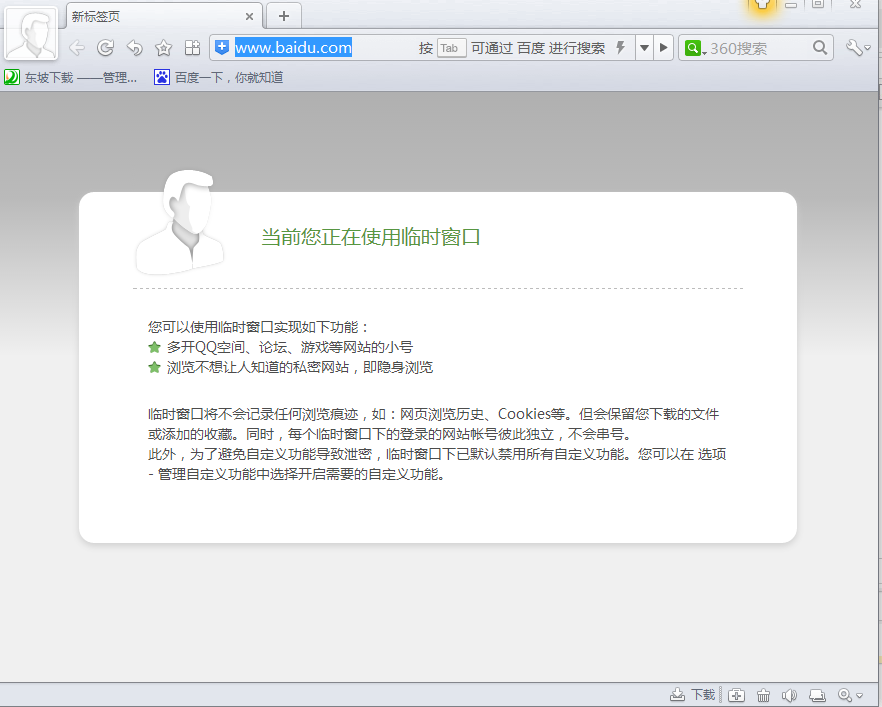Expand the address bar history dropdown arrow

[x=644, y=48]
